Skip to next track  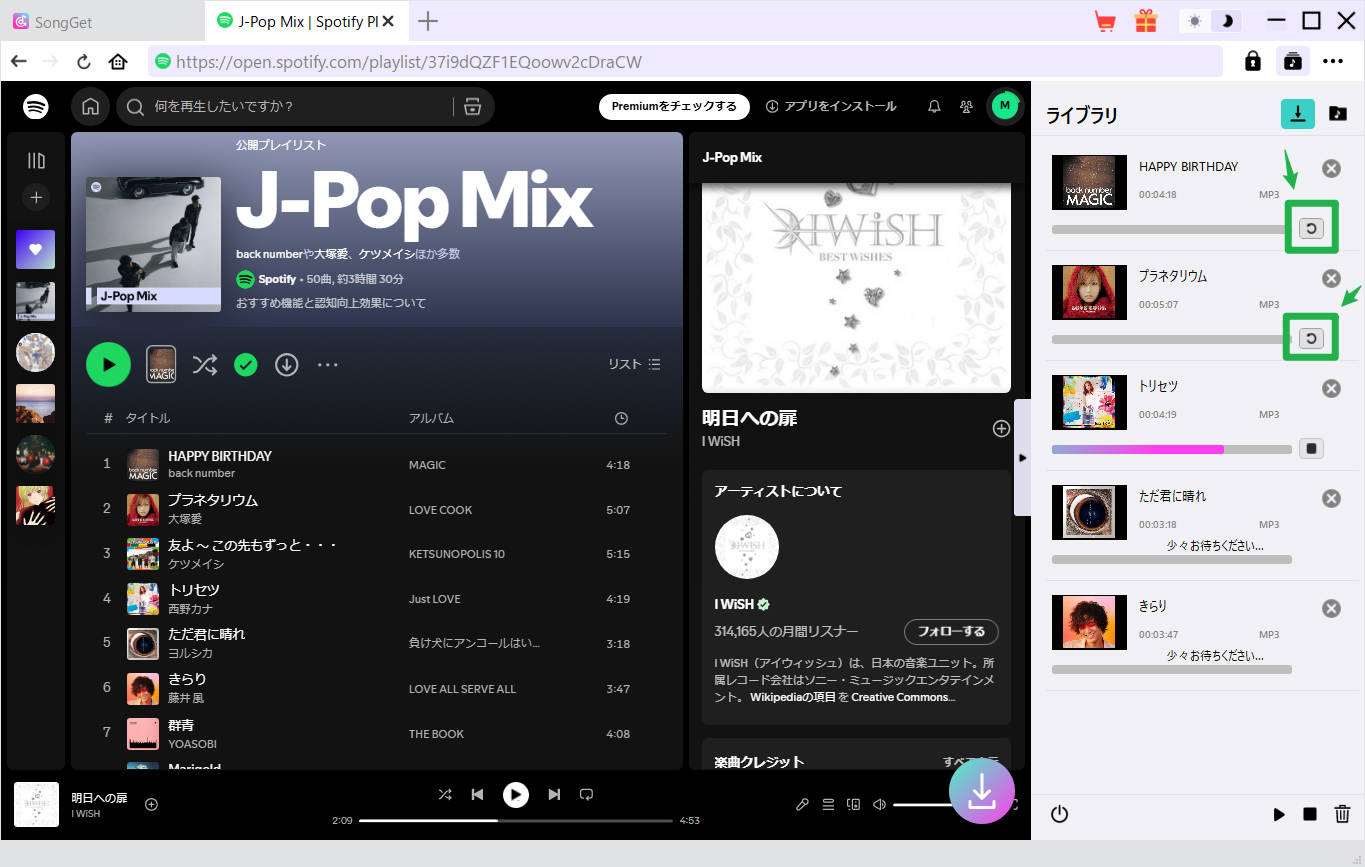point(554,794)
